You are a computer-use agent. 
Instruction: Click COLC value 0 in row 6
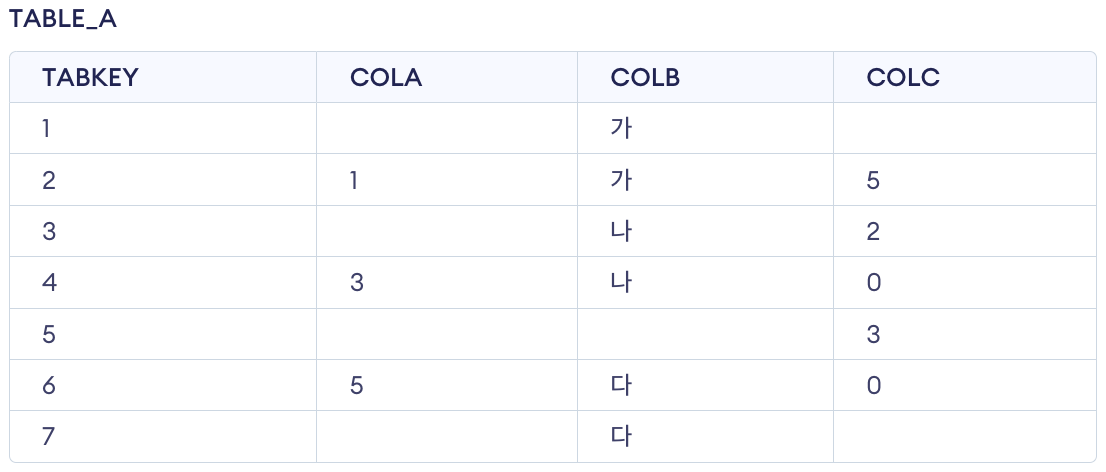[x=874, y=386]
